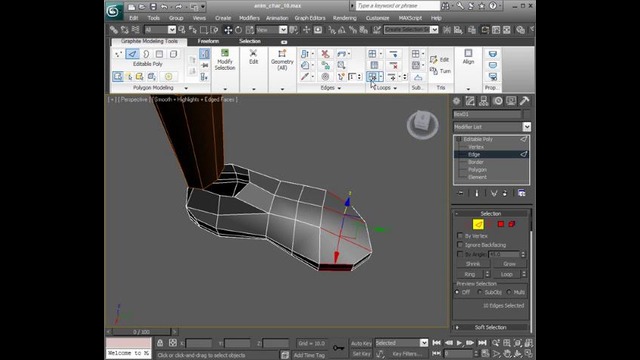Select the Move transform tool

click(228, 30)
